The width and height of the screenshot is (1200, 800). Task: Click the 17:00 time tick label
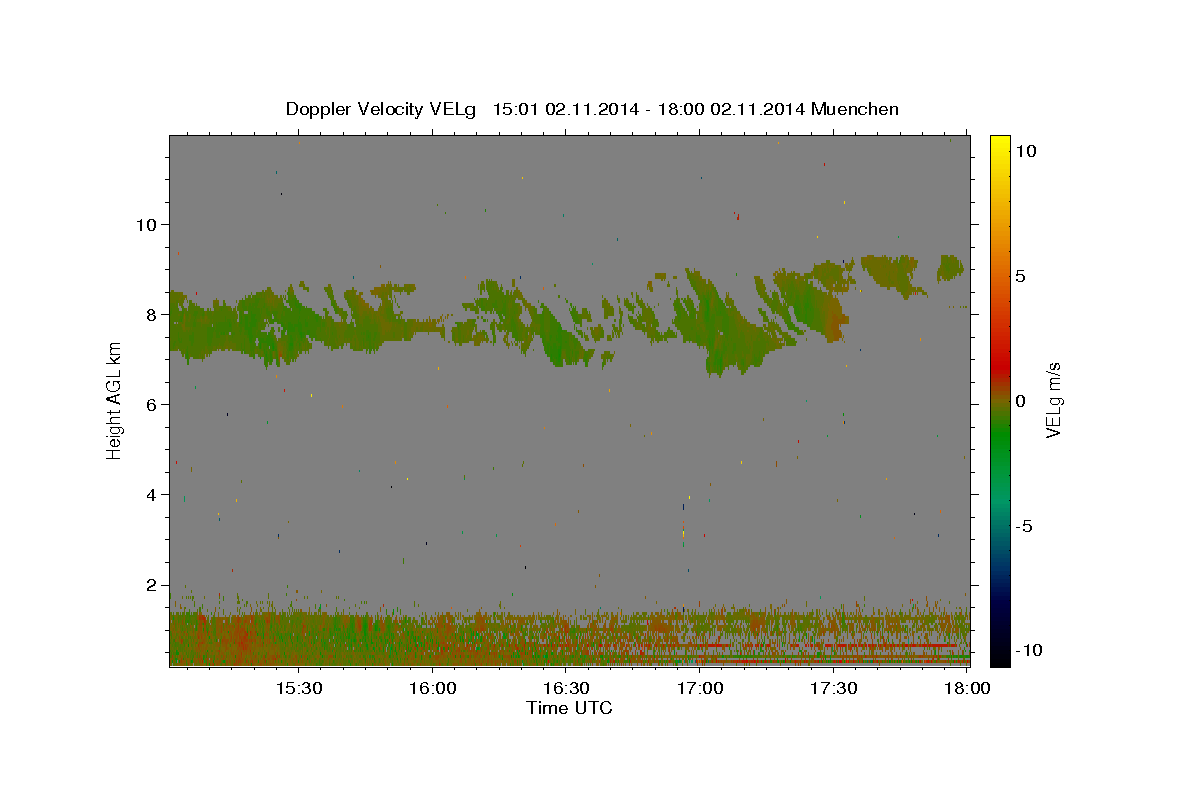pyautogui.click(x=700, y=688)
